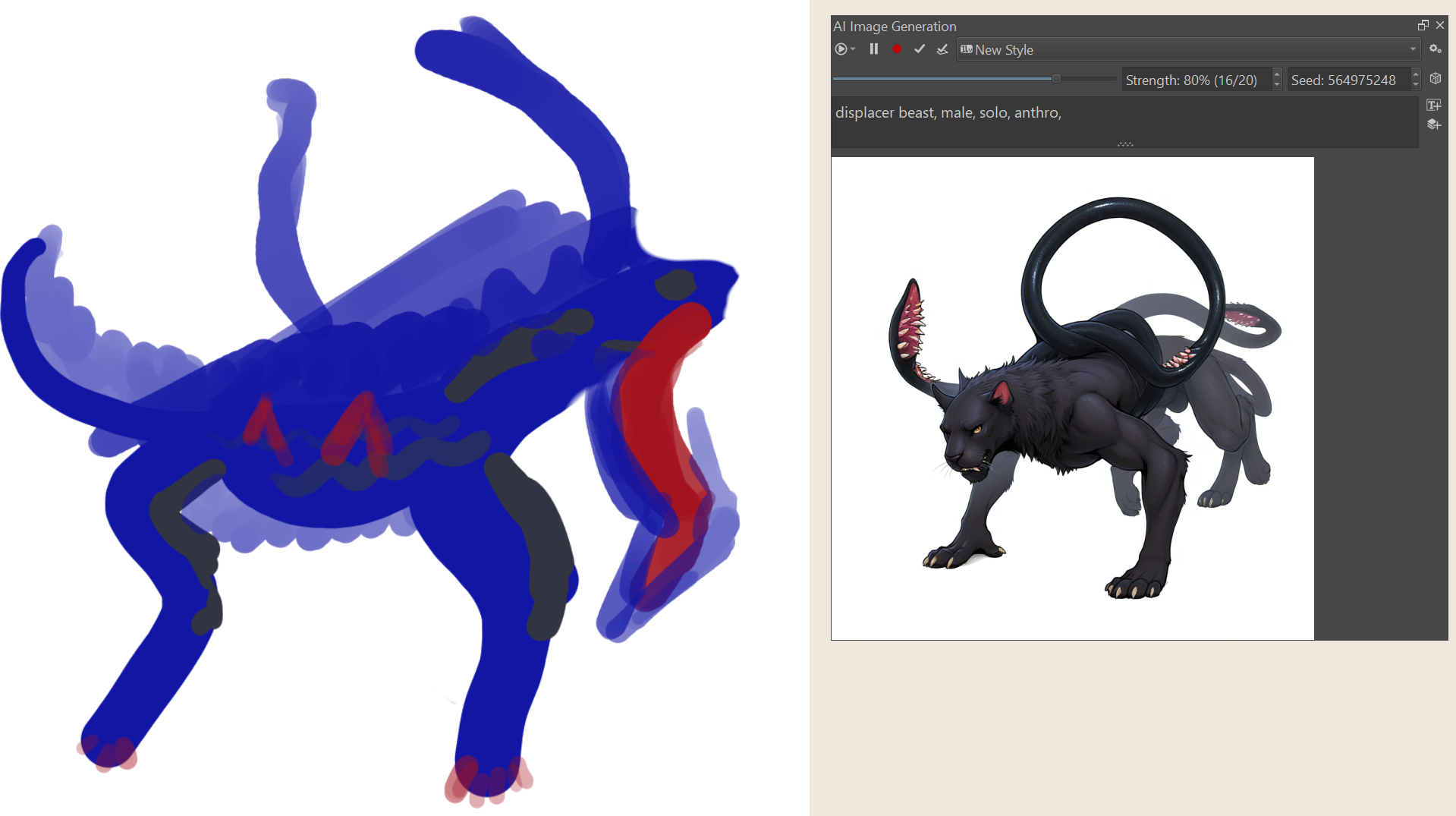Click the strength slider handle
Viewport: 1456px width, 816px height.
click(x=1056, y=79)
